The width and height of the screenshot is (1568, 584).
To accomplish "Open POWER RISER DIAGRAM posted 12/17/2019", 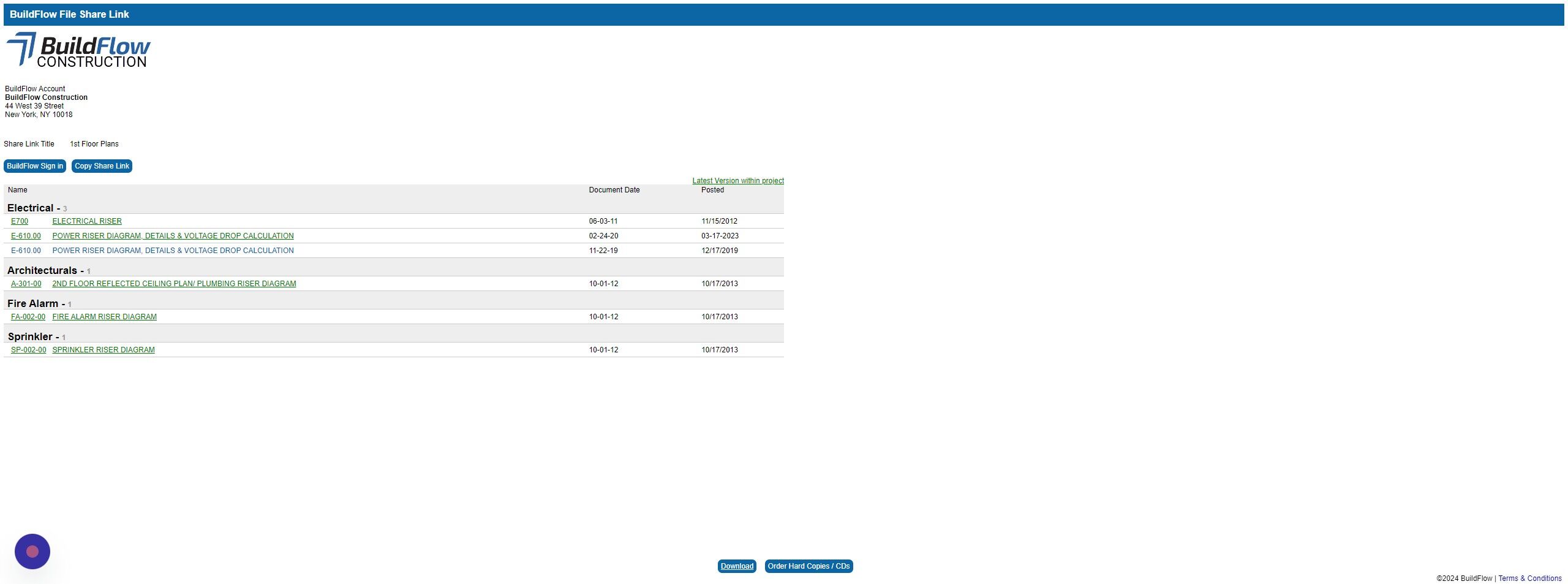I will click(173, 251).
